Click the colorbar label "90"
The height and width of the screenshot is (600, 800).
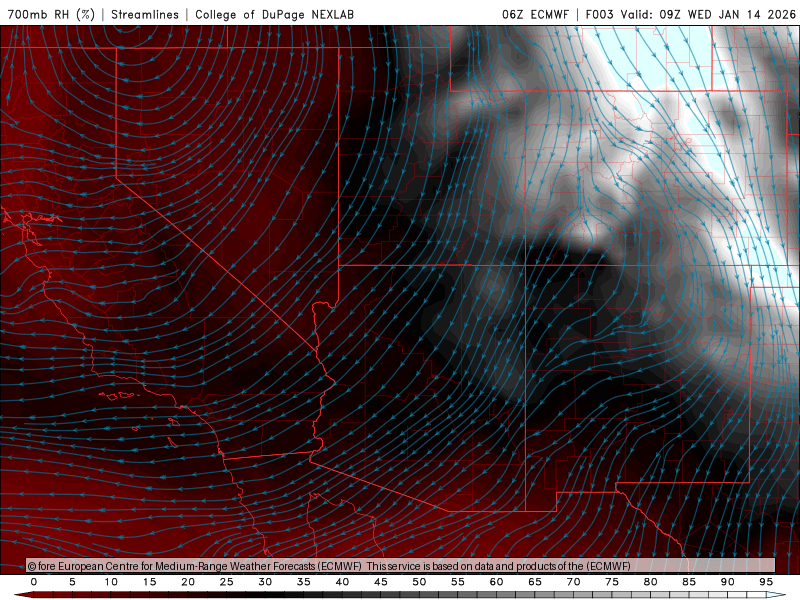click(x=727, y=582)
